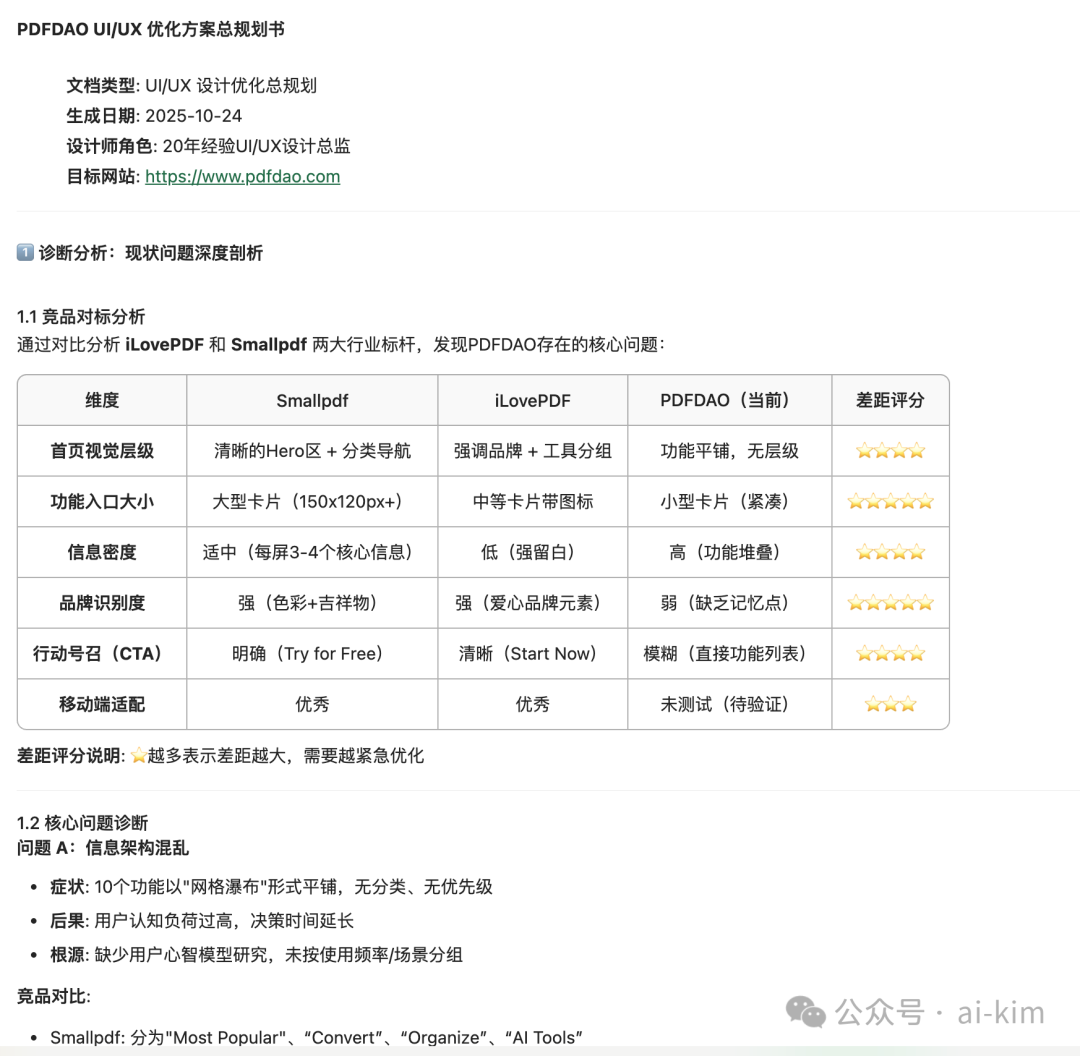Select the document title PDFDAO UI/UX 优化方案总规划书
The width and height of the screenshot is (1080, 1056).
click(150, 30)
